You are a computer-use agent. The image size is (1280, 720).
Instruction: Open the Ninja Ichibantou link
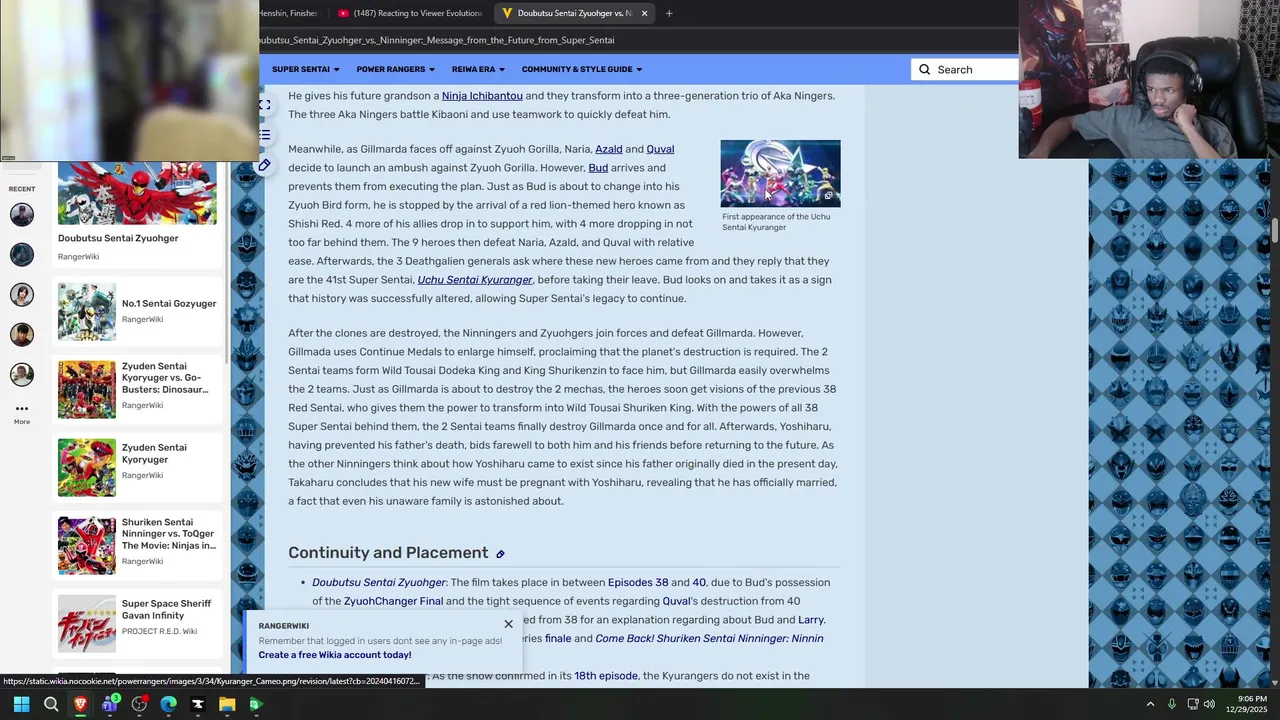click(x=482, y=96)
